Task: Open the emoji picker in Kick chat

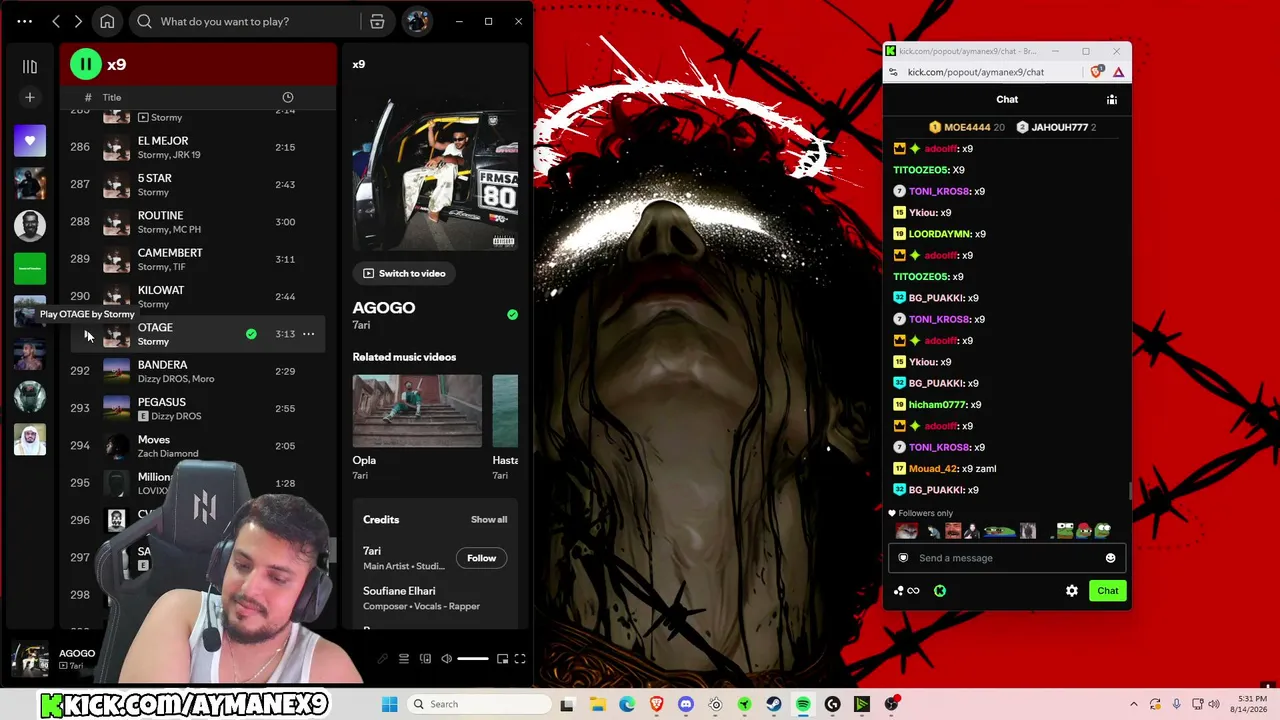Action: point(1110,558)
